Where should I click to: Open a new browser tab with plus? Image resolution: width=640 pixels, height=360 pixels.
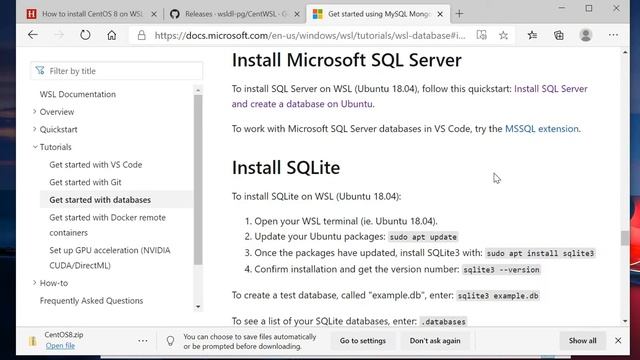click(x=460, y=14)
